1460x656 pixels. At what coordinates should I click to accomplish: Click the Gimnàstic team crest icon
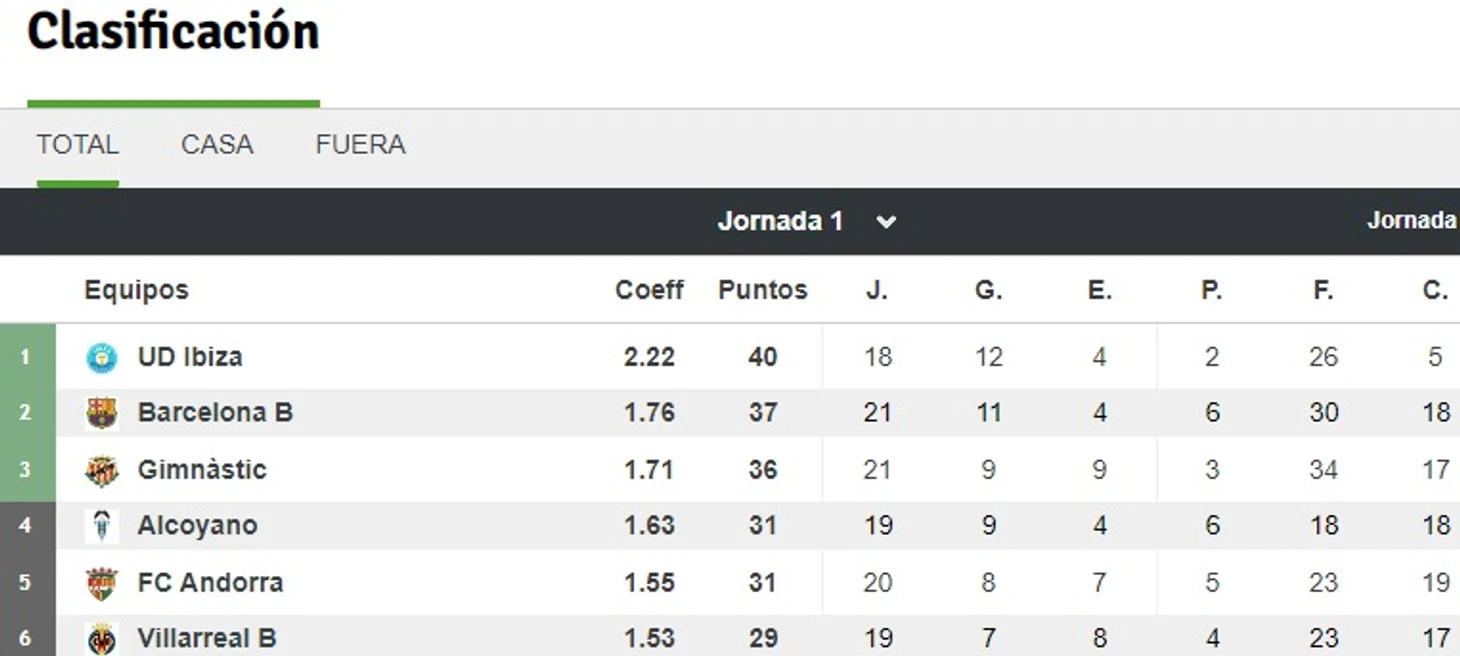point(102,470)
